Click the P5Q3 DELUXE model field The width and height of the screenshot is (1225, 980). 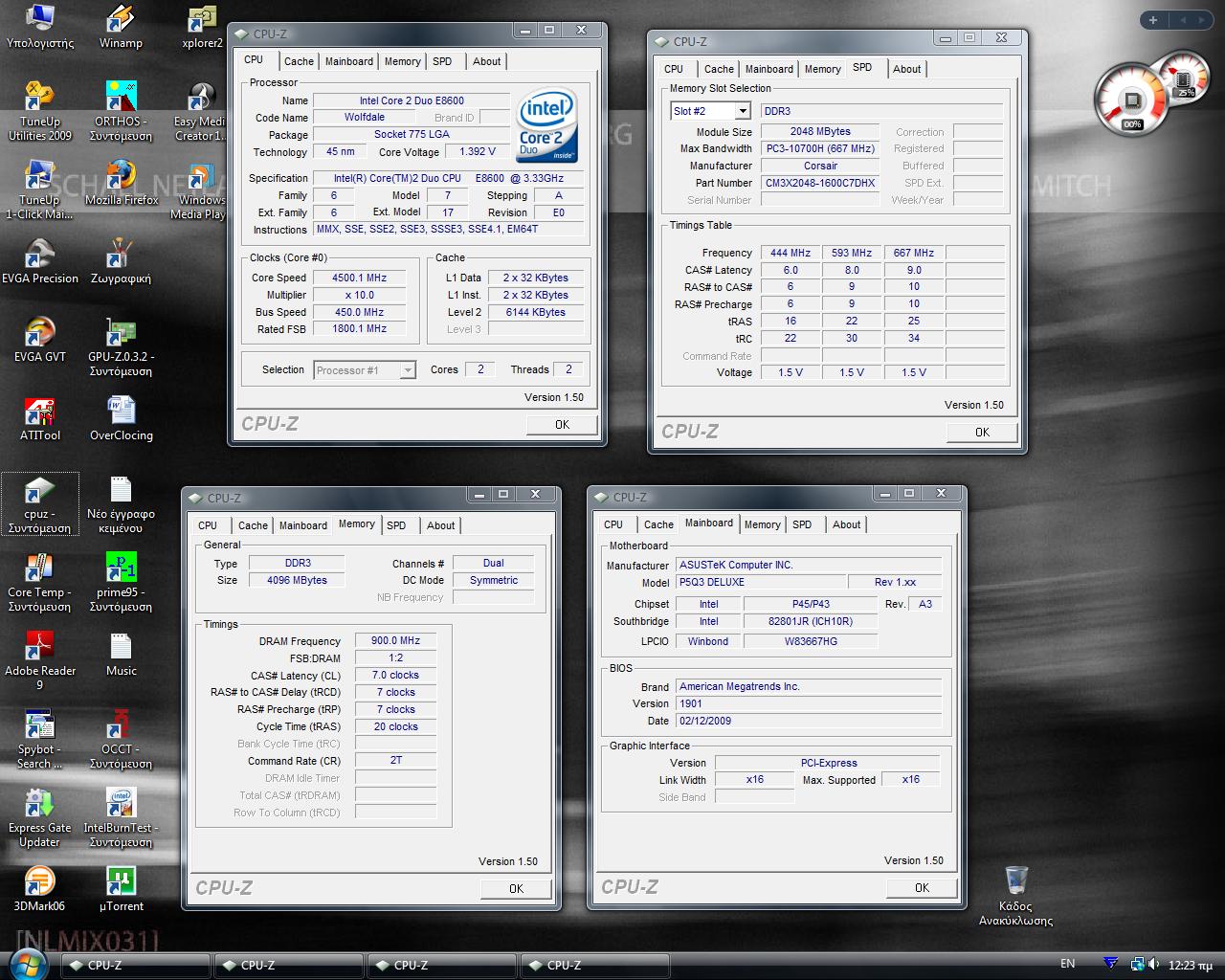(761, 582)
